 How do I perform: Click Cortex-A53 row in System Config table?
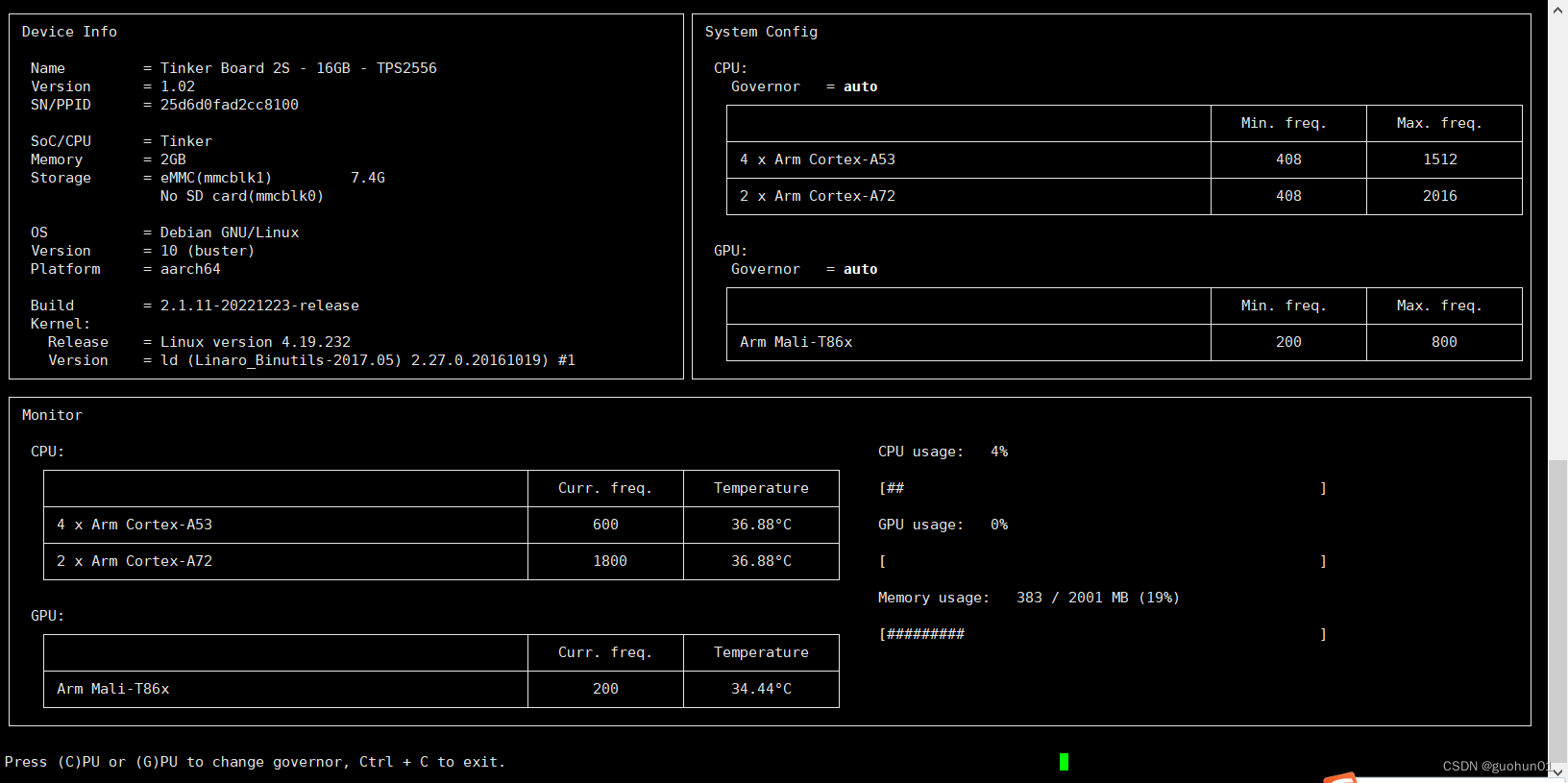[1124, 159]
